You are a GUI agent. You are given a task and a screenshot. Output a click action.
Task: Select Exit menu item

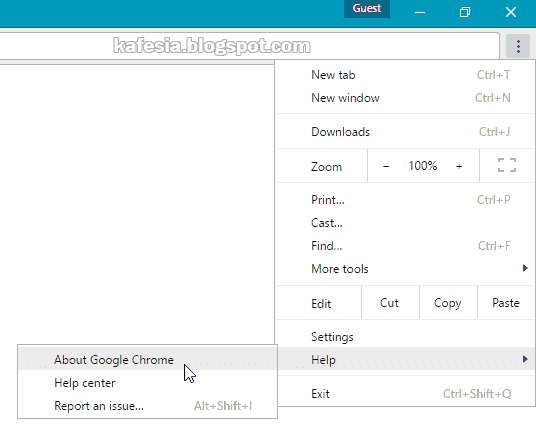pyautogui.click(x=405, y=394)
